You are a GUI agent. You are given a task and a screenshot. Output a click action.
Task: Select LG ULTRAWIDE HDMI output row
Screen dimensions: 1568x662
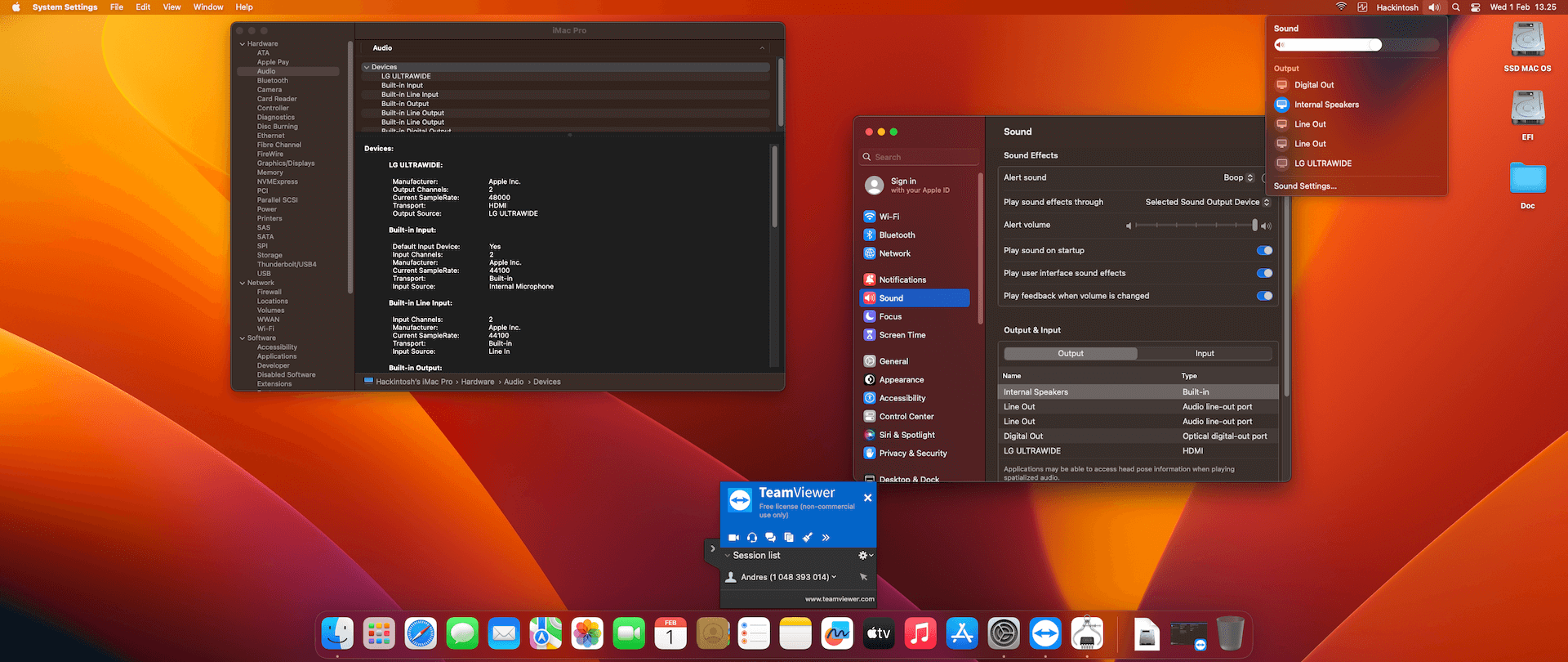[x=1138, y=451]
